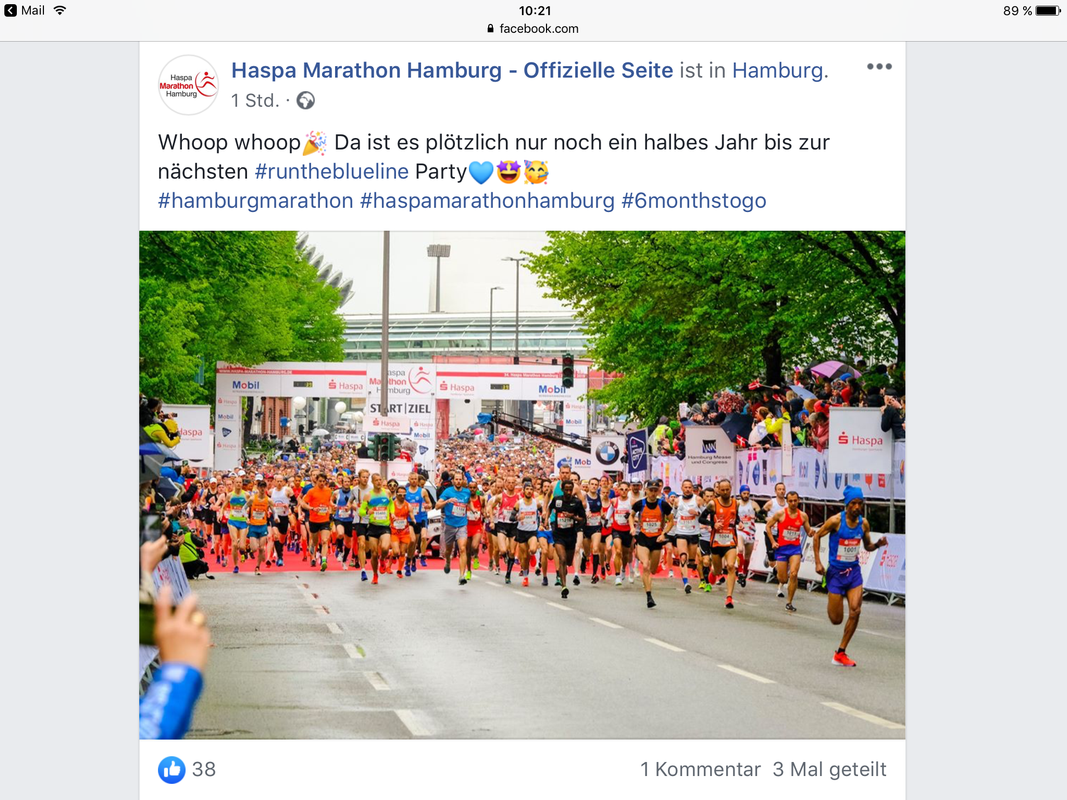The image size is (1067, 800).
Task: Tap the back-to-Mail arrow icon
Action: click(x=10, y=10)
